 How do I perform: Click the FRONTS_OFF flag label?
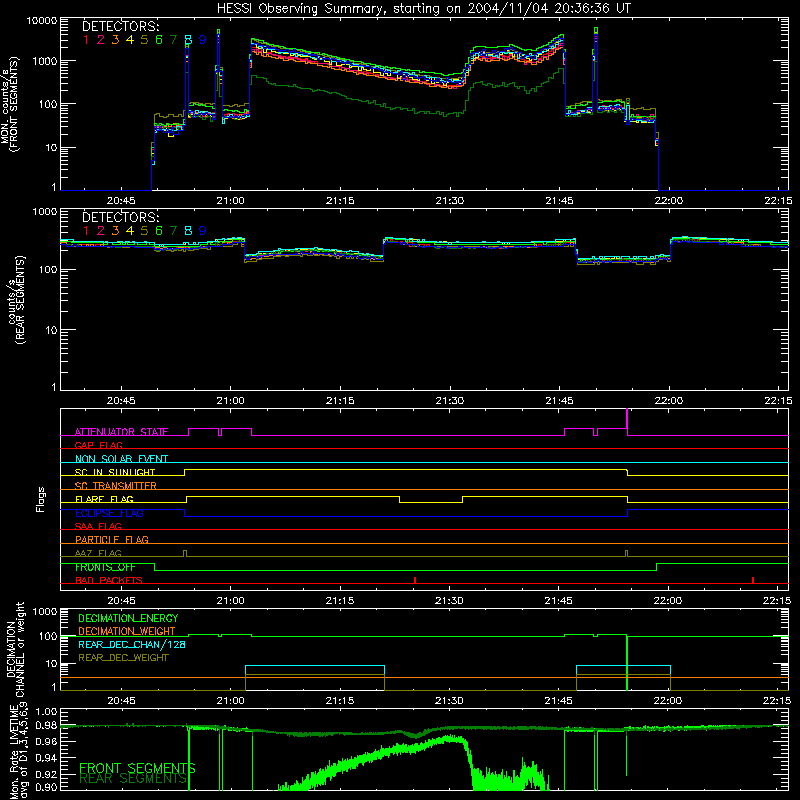[105, 567]
